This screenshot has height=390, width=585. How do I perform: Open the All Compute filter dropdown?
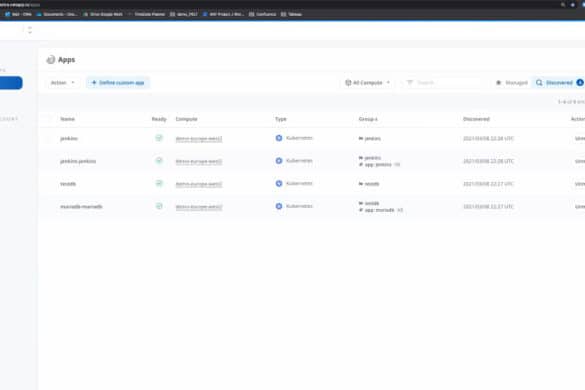pyautogui.click(x=367, y=82)
